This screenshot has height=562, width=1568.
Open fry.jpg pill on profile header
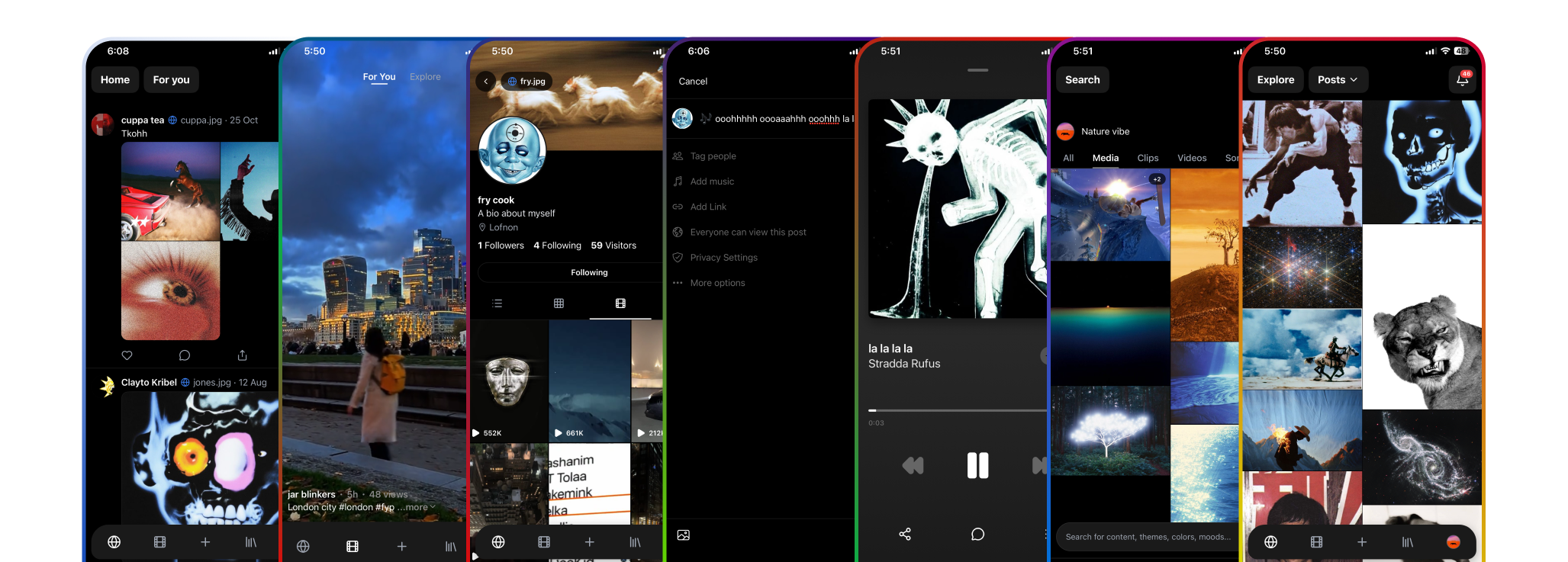click(527, 81)
